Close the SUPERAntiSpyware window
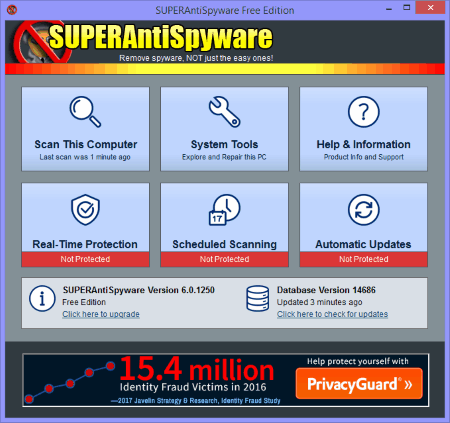450x423 pixels. [x=430, y=8]
